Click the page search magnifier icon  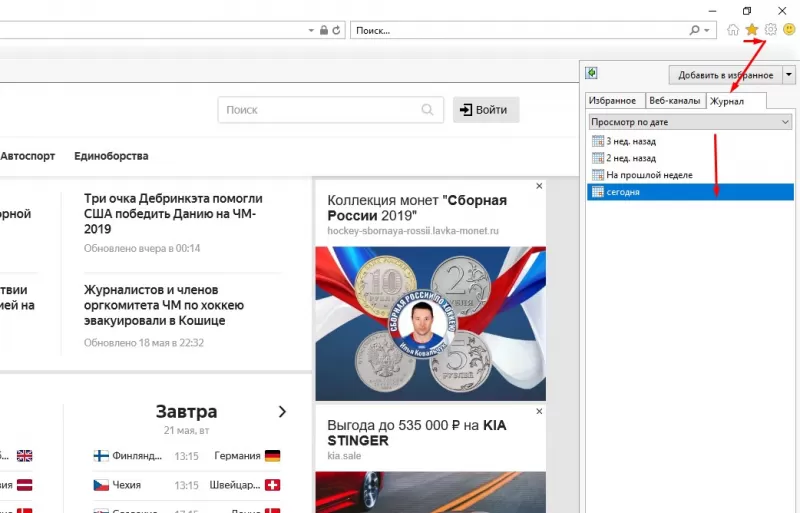(x=428, y=110)
